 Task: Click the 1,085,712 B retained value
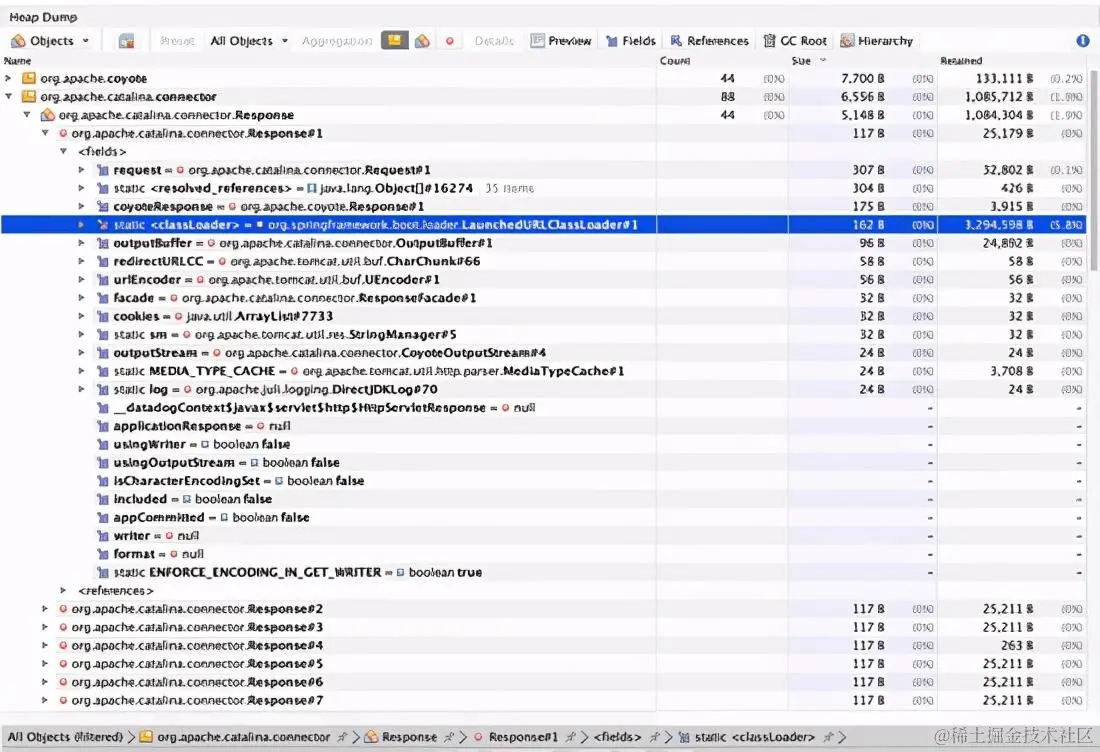tap(998, 97)
